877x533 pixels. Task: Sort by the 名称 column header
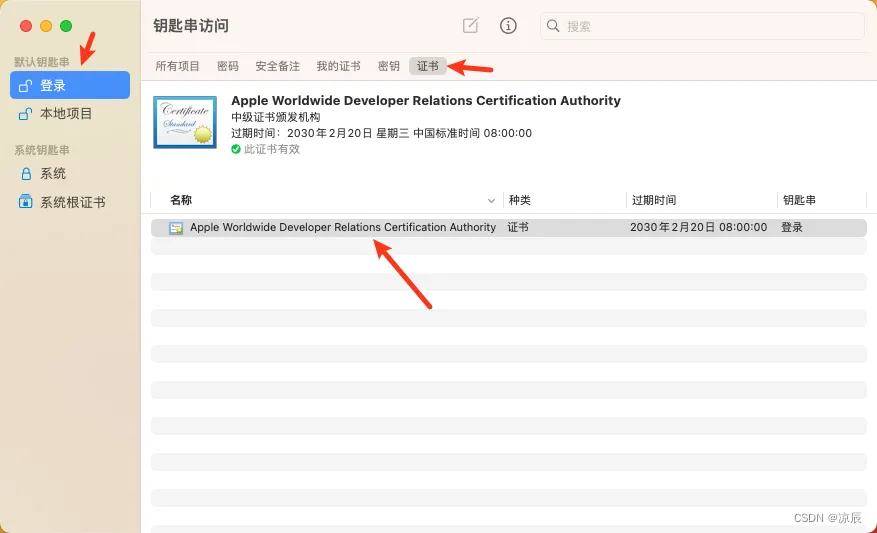coord(181,200)
